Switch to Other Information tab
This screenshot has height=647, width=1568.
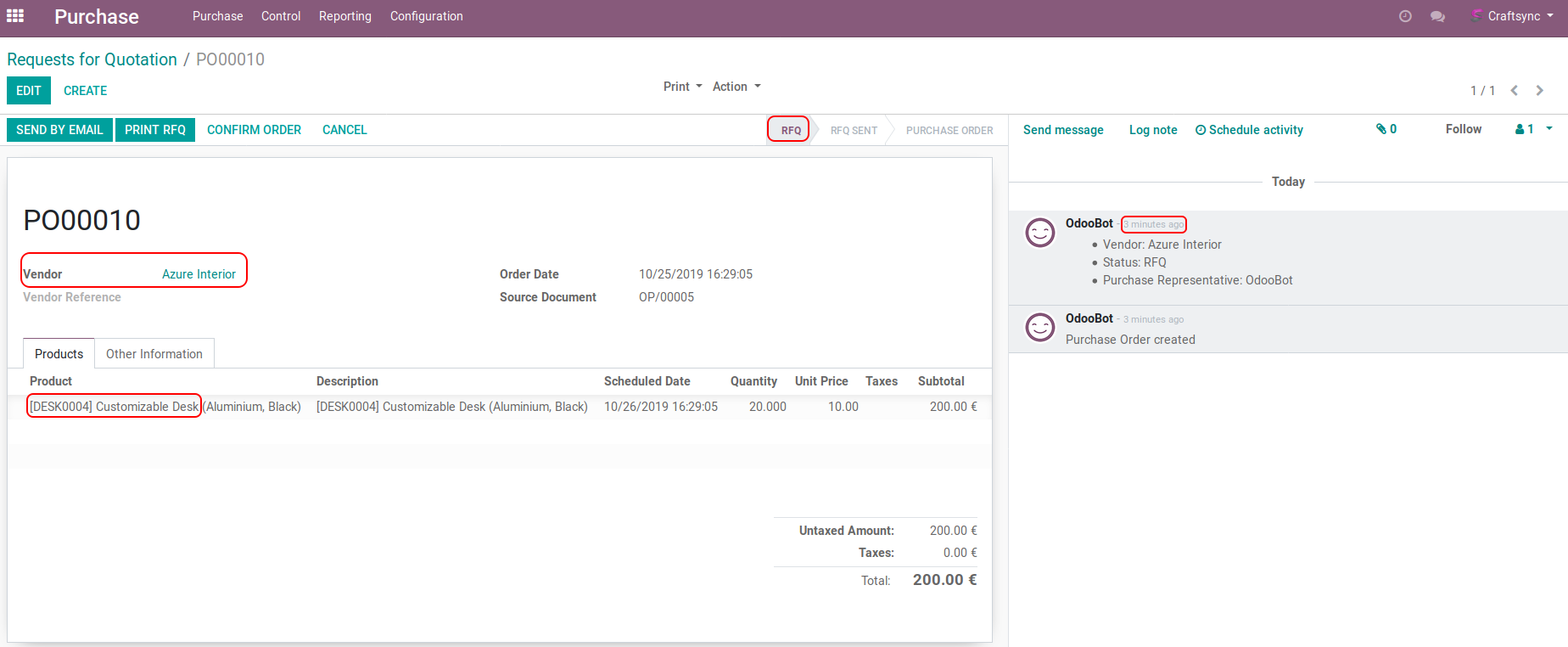coord(154,354)
